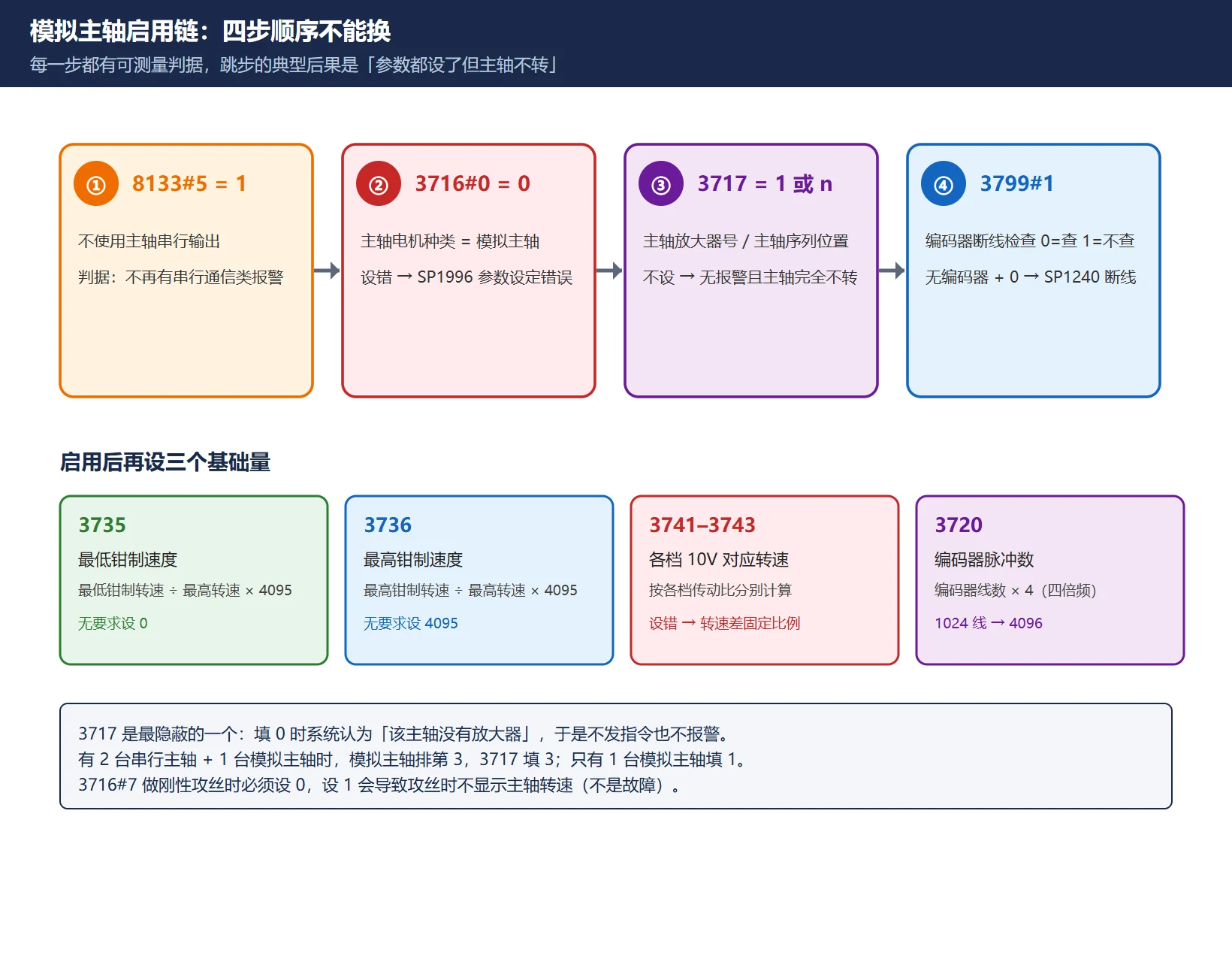Viewport: 1232px width, 962px height.
Task: Click the section title '启用后再设三个基础量'
Action: [x=165, y=462]
